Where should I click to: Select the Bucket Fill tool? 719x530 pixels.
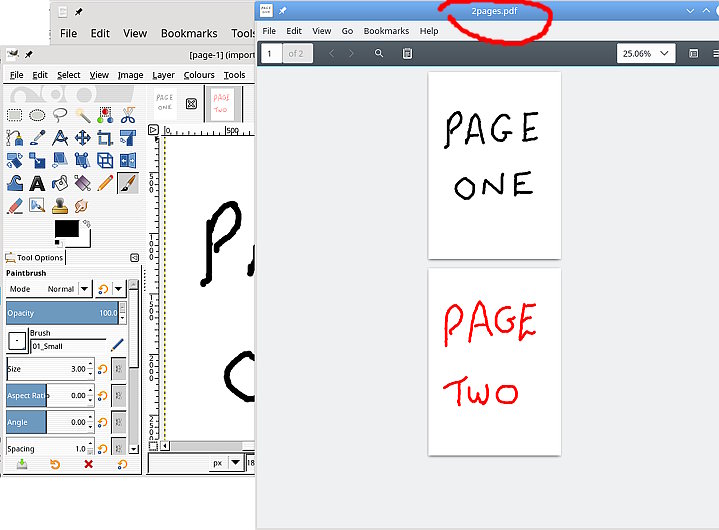(x=60, y=183)
